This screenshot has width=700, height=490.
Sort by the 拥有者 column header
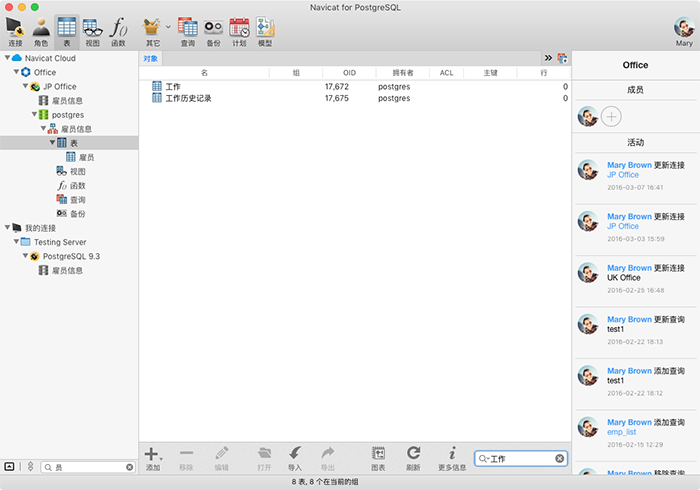[x=403, y=73]
